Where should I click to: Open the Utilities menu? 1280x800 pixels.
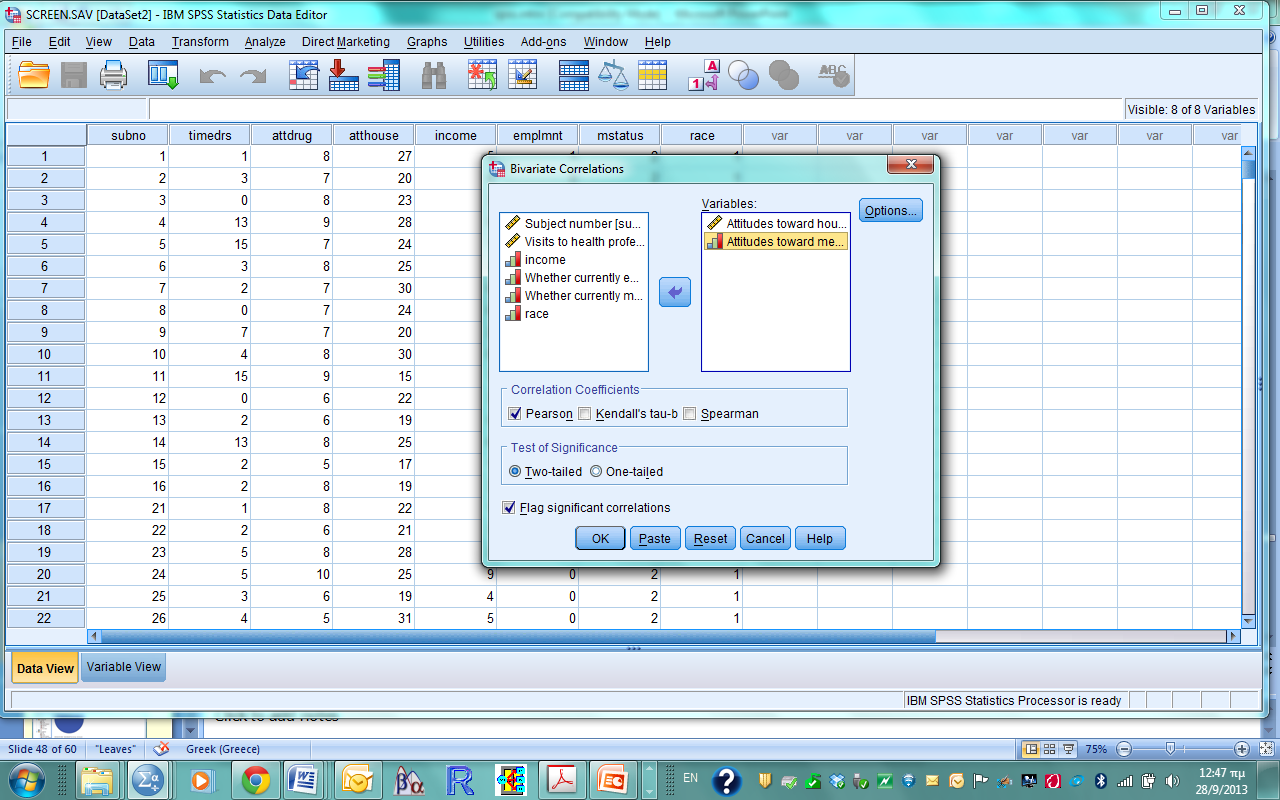pyautogui.click(x=484, y=42)
